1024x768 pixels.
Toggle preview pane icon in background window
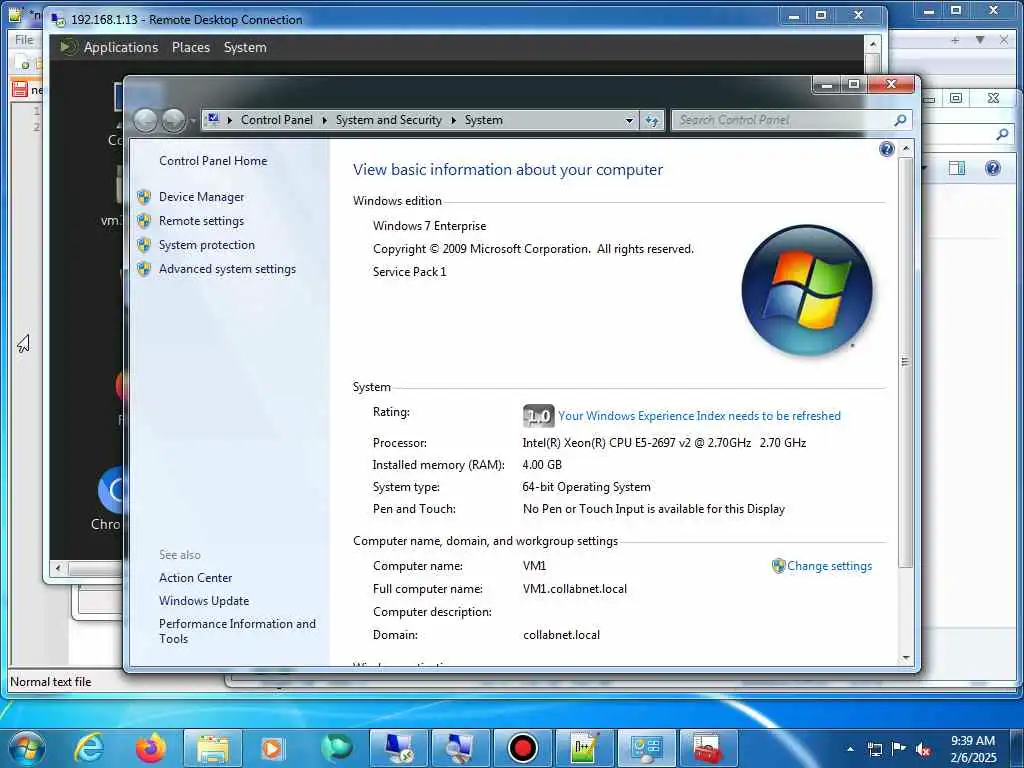coord(957,168)
